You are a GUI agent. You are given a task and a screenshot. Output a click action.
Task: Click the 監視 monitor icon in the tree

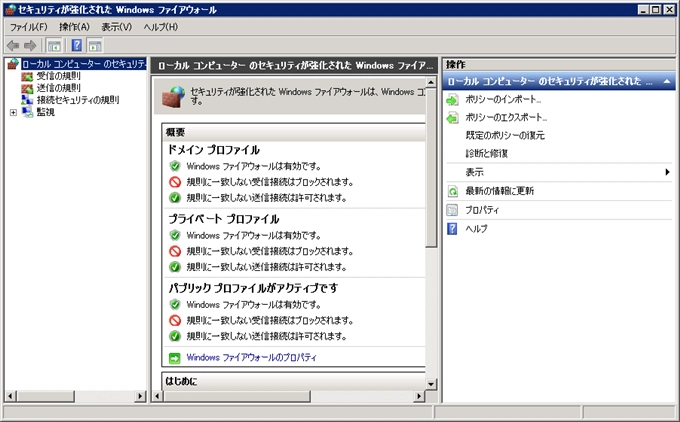[27, 112]
